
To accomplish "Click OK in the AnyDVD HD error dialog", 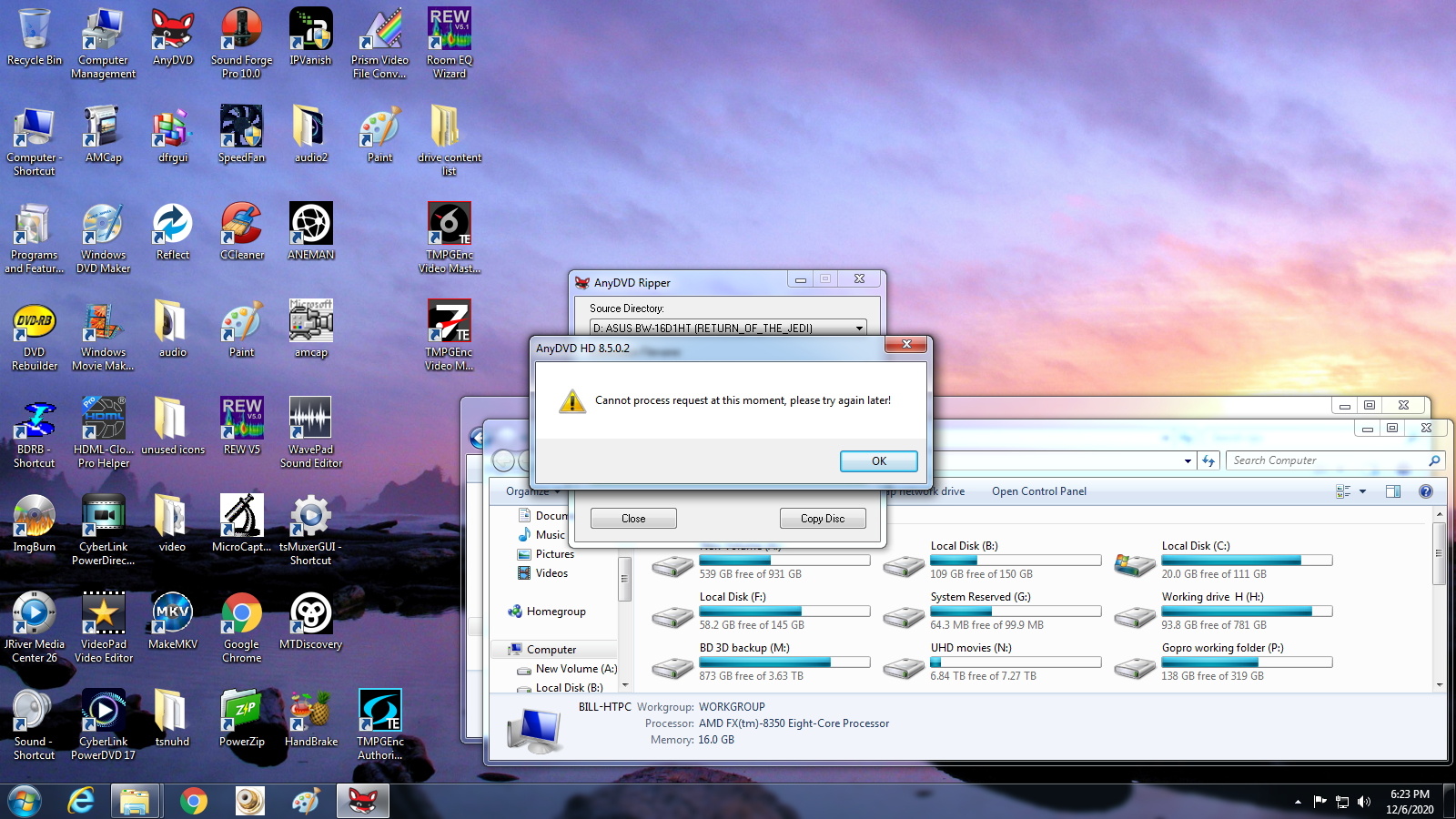I will coord(878,461).
